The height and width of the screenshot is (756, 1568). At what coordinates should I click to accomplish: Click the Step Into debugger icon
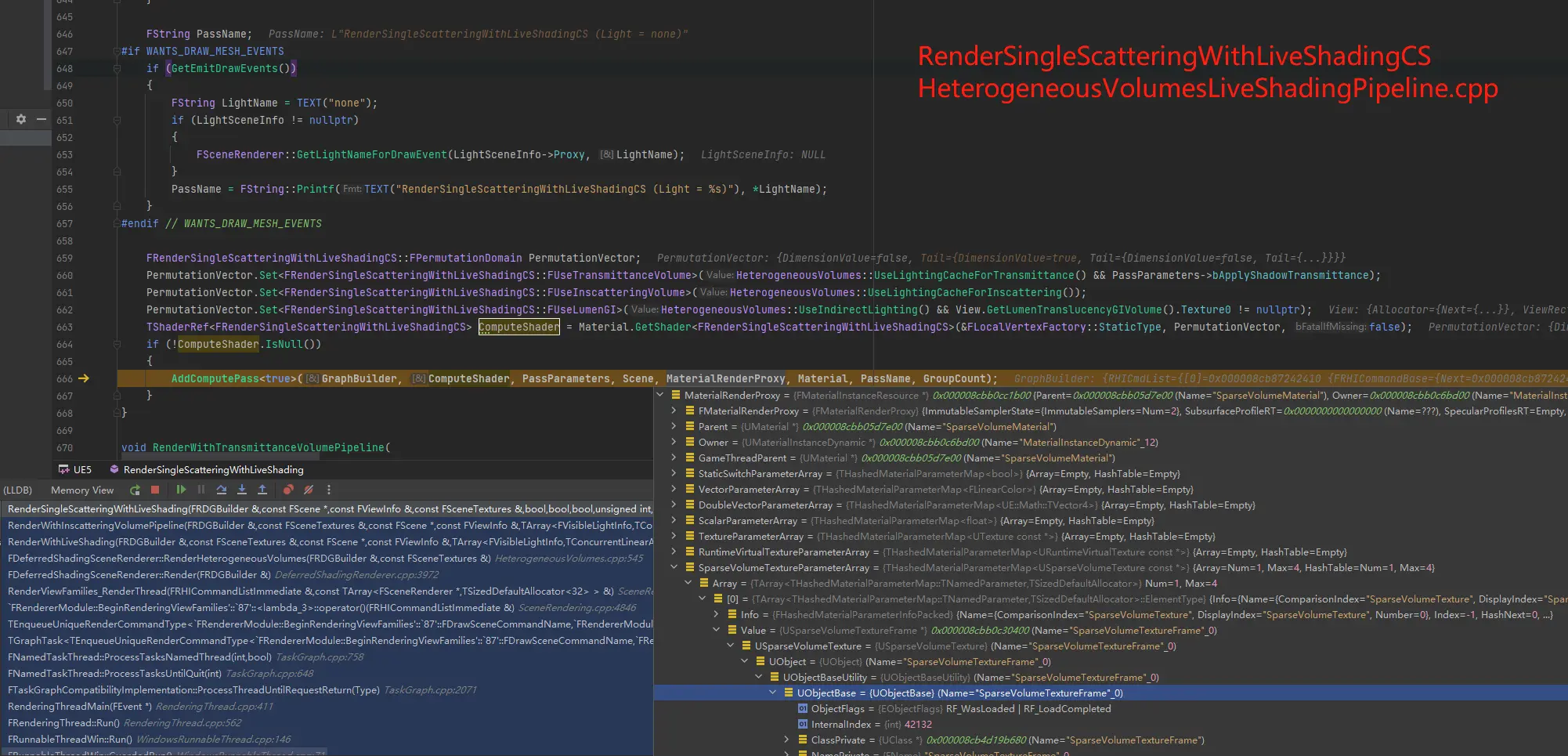(242, 490)
